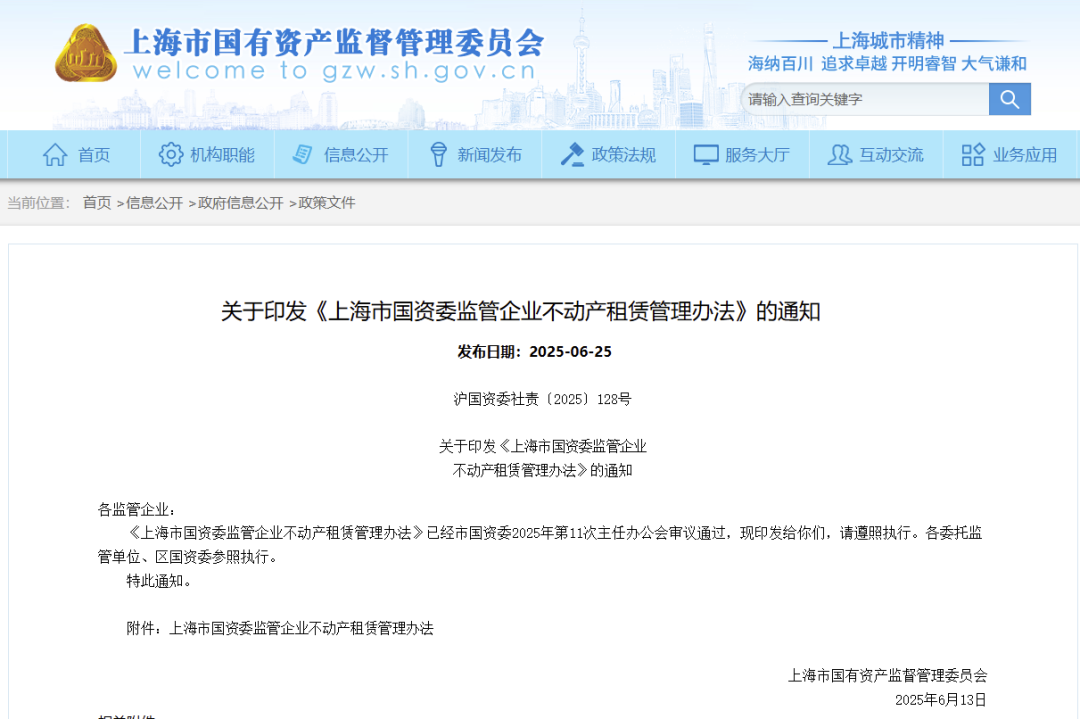The image size is (1080, 719).
Task: Select 业务应用 in the navigation bar
Action: tap(1024, 155)
